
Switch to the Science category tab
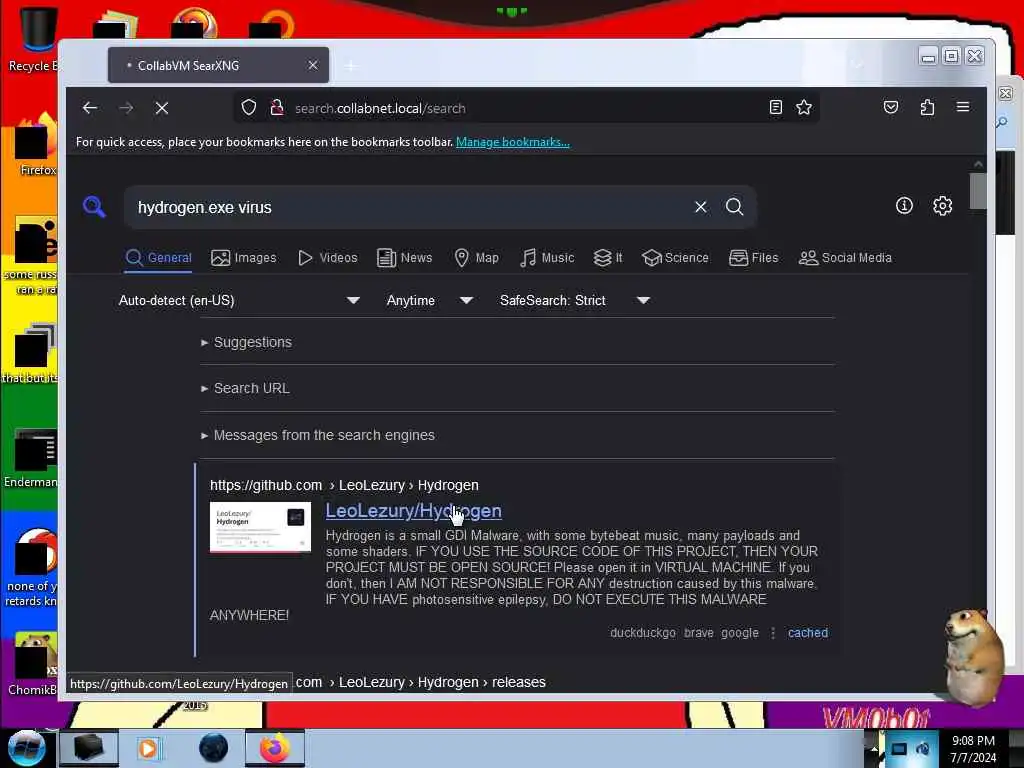click(x=675, y=257)
